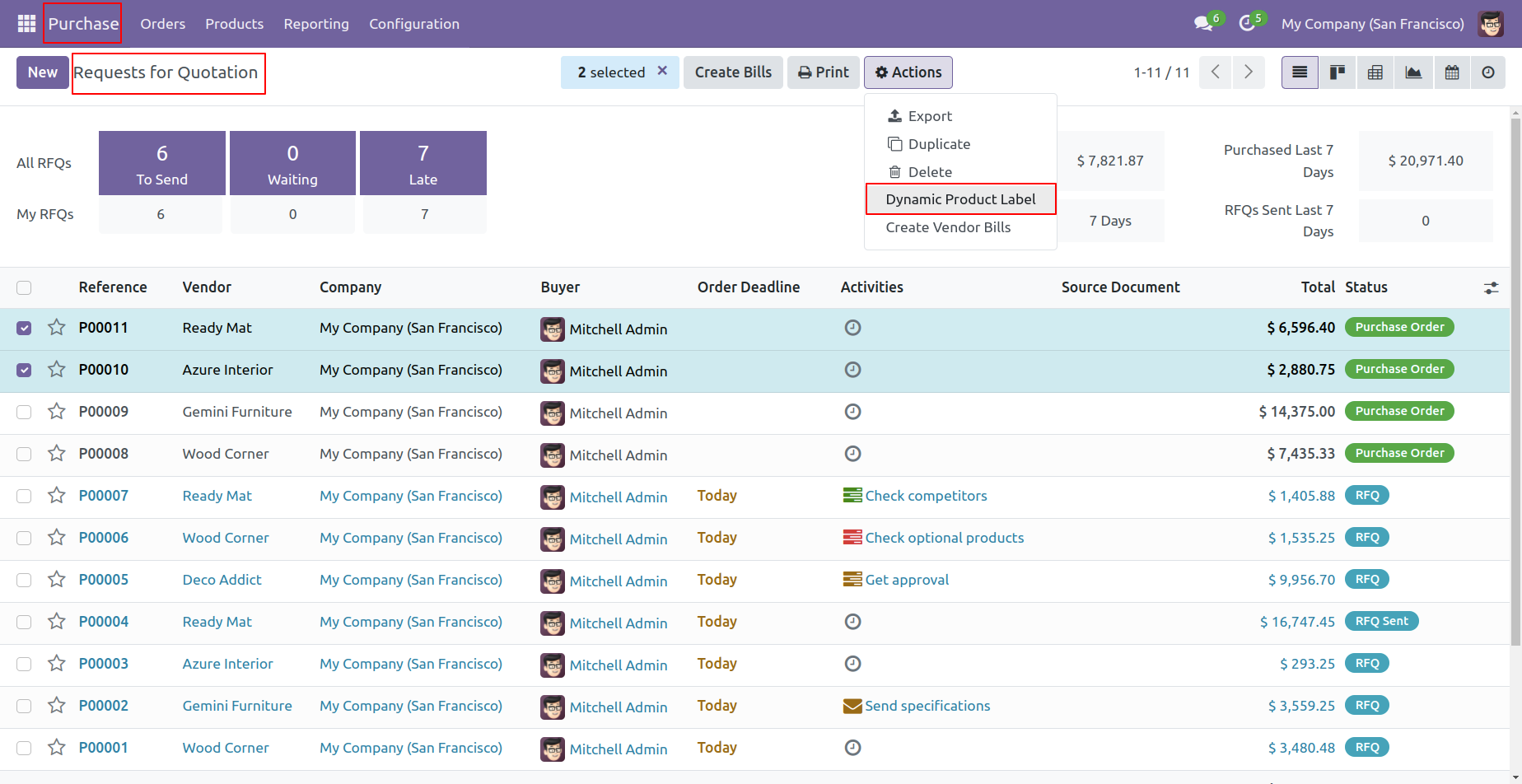Open the Mitchell Admin user avatar menu
The width and height of the screenshot is (1522, 784).
[x=1491, y=24]
